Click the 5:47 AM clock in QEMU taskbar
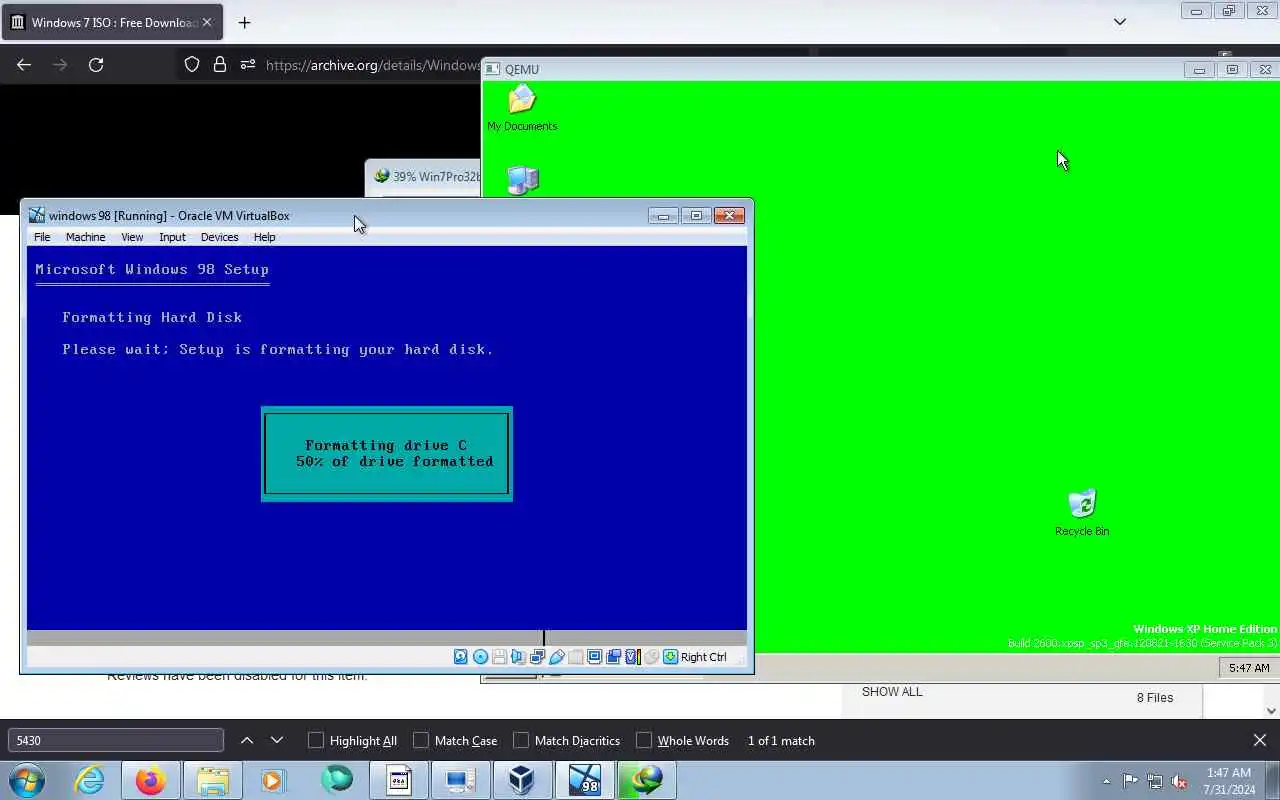This screenshot has width=1280, height=800. 1249,668
